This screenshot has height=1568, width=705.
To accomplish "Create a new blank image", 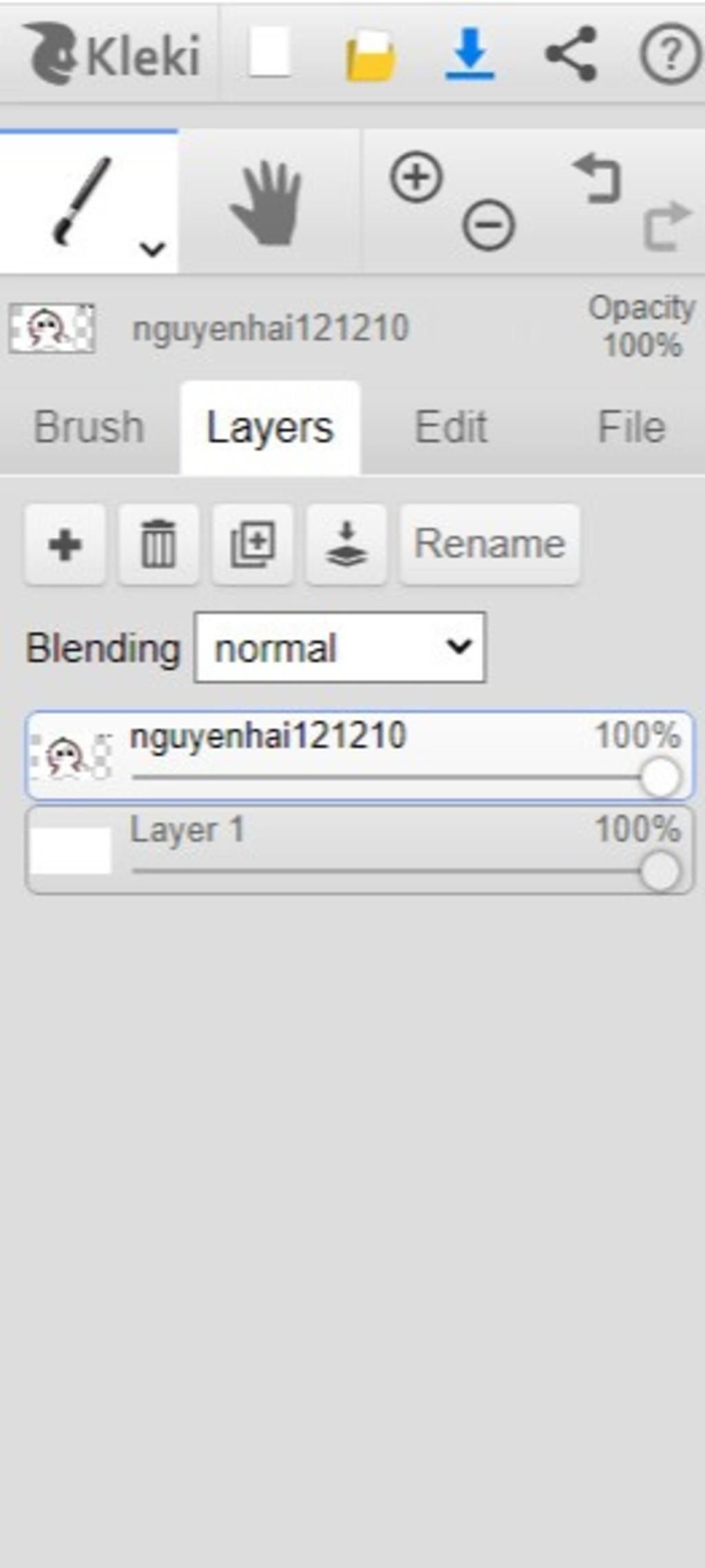I will click(x=269, y=52).
